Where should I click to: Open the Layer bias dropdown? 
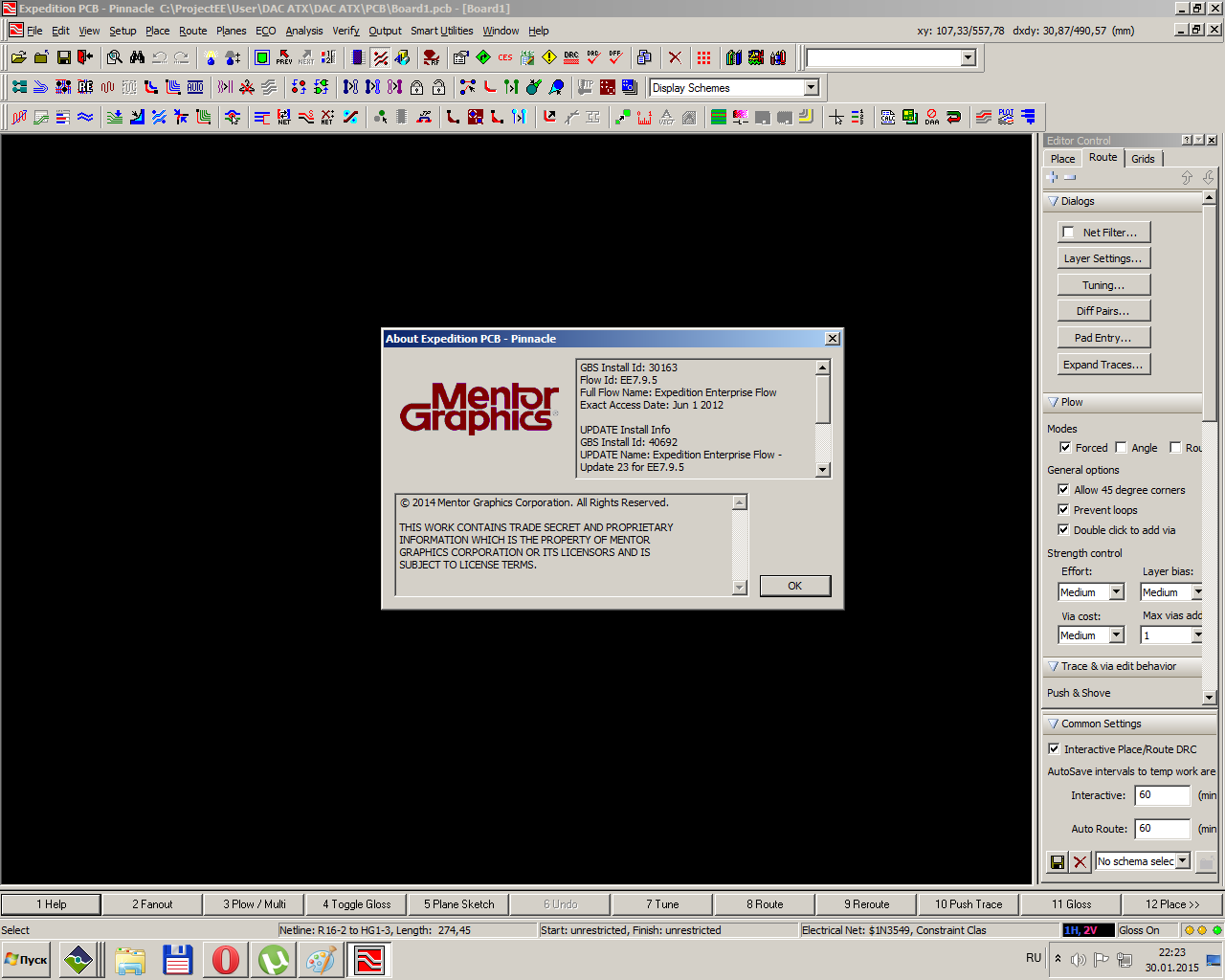point(1196,592)
